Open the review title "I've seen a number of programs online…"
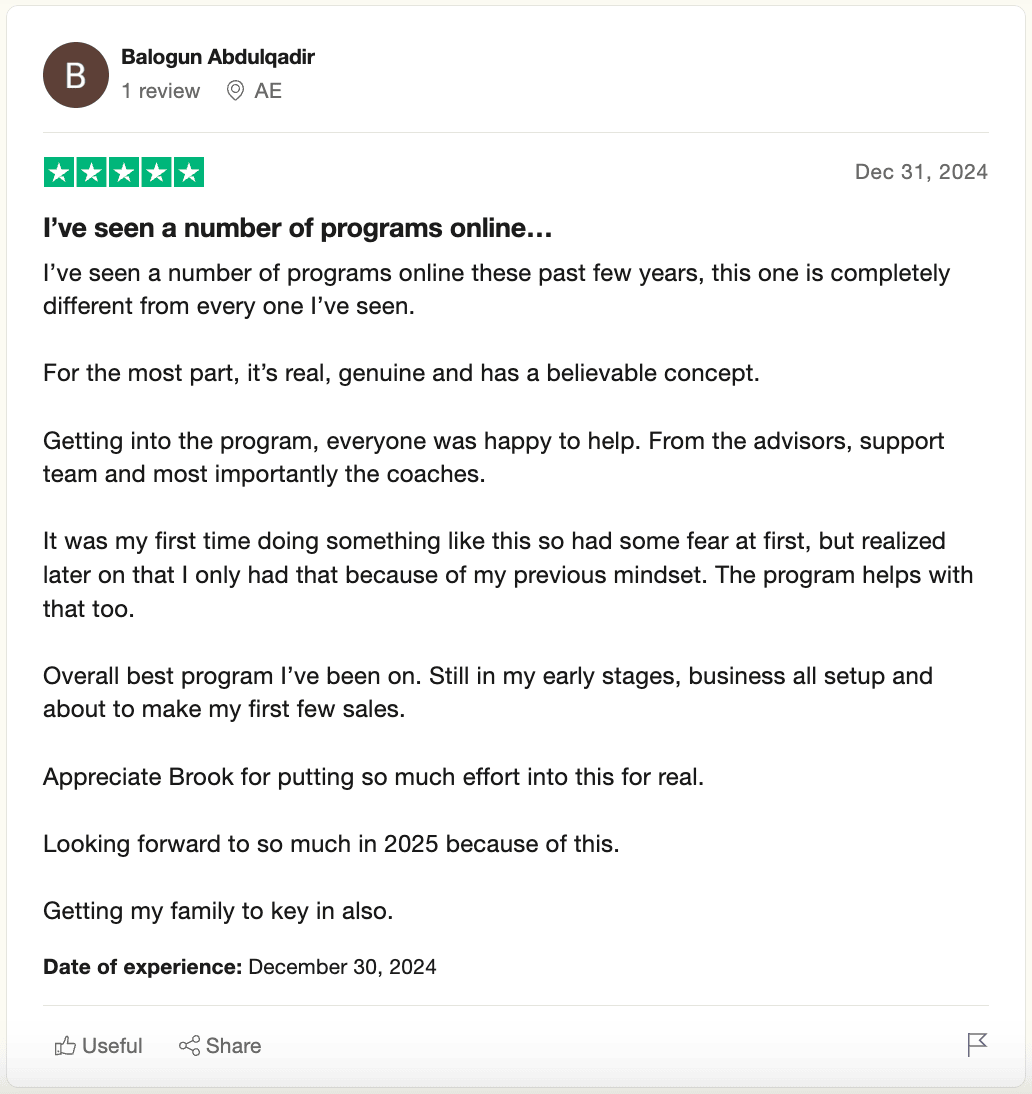This screenshot has height=1094, width=1032. [298, 229]
